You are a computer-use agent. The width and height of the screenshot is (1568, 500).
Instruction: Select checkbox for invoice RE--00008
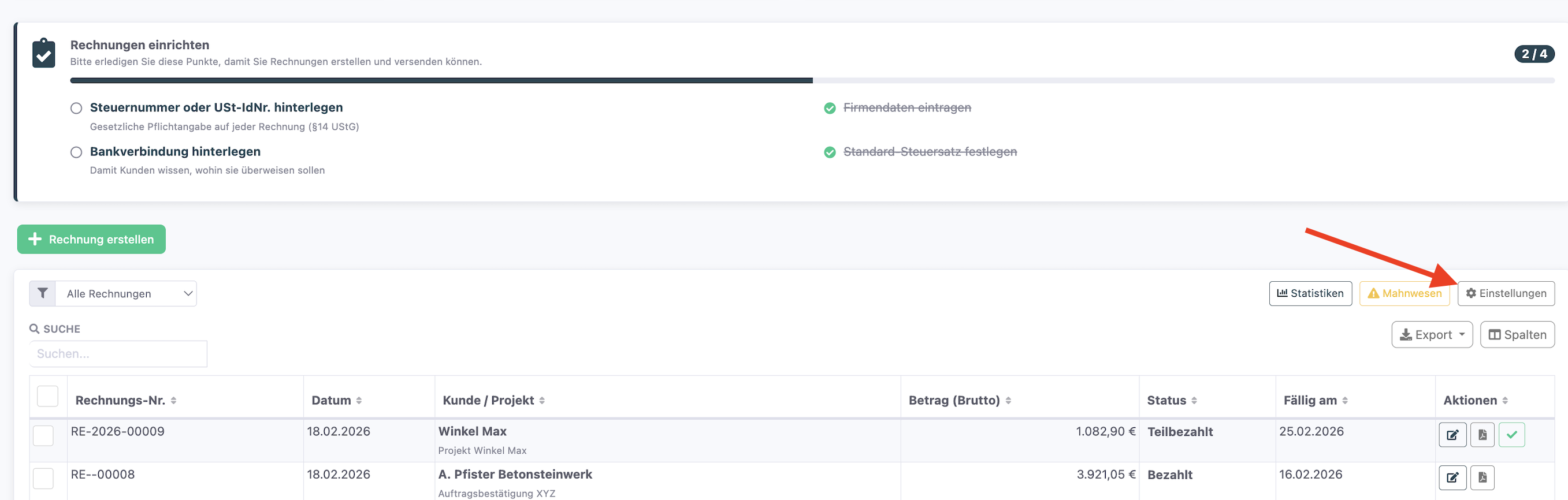(x=43, y=478)
